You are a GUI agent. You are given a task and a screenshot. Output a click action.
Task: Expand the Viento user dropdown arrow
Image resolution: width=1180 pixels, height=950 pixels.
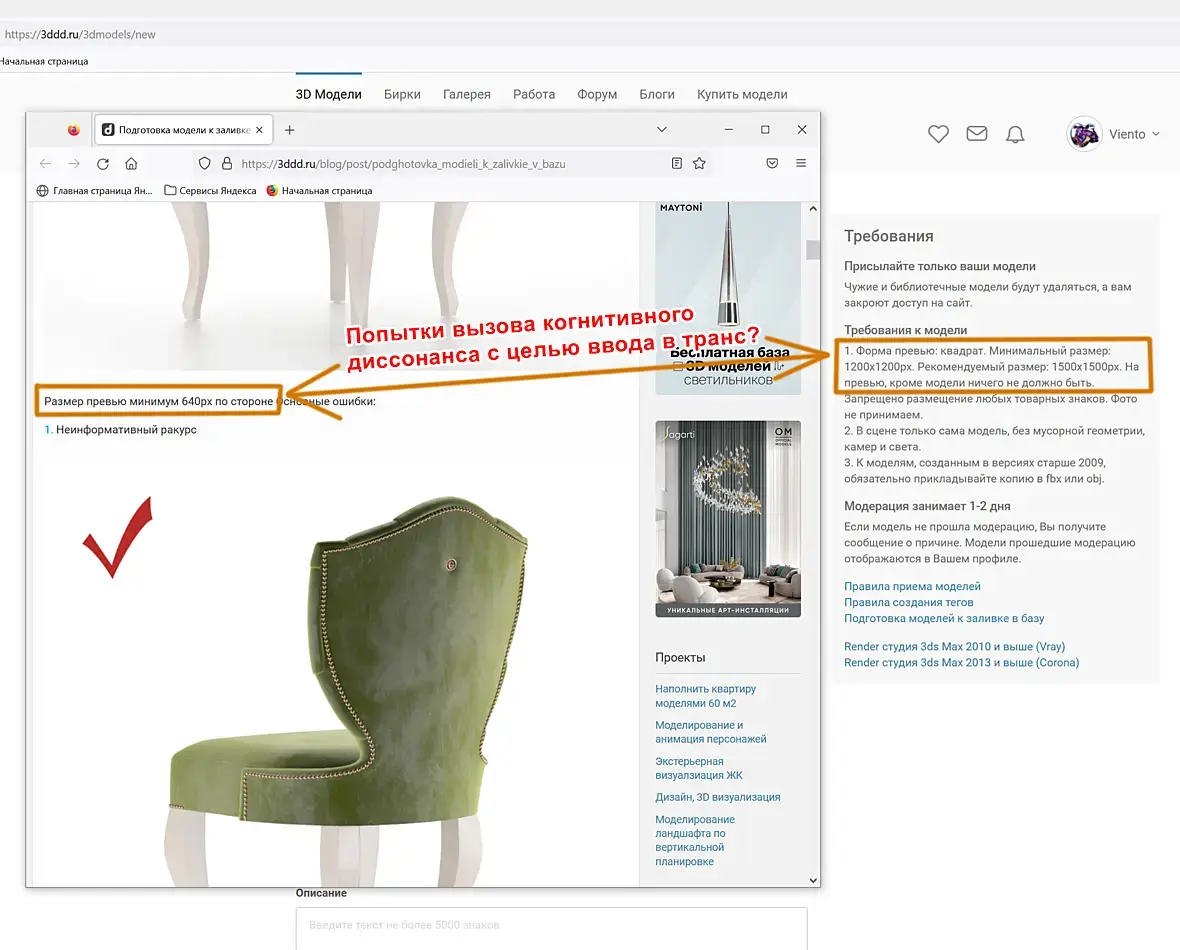point(1156,134)
